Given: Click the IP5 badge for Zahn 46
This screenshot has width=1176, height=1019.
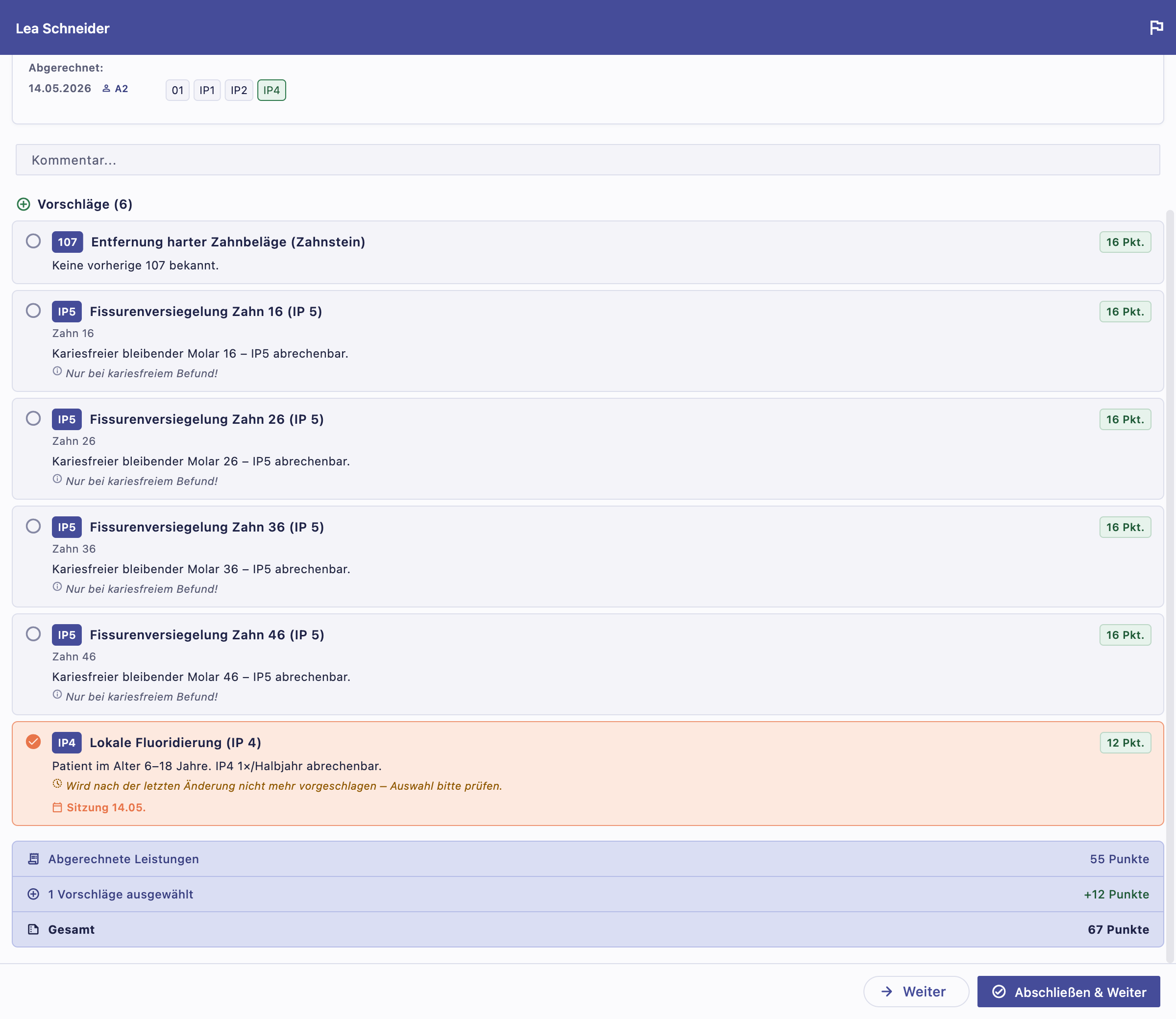Looking at the screenshot, I should tap(67, 635).
